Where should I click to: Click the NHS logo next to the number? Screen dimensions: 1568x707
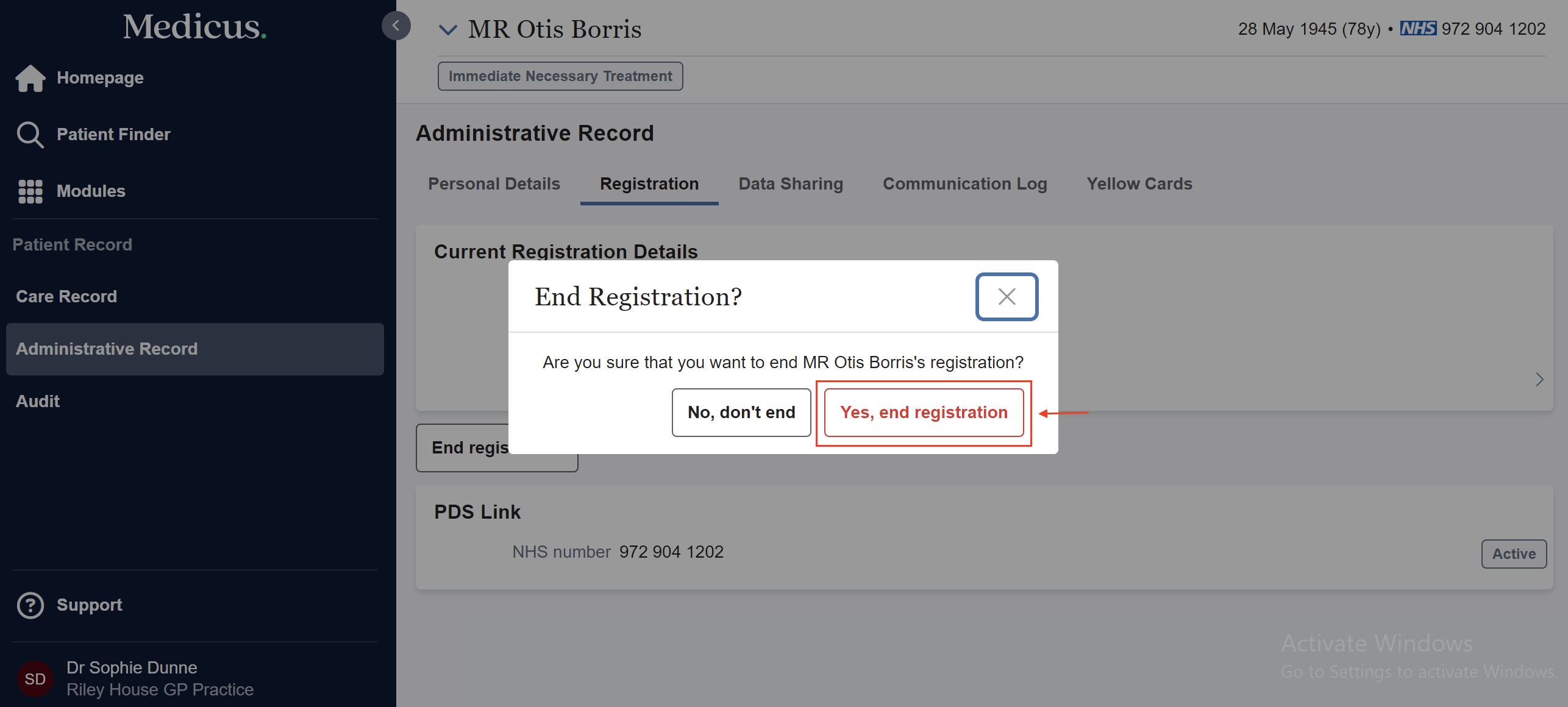point(1417,28)
